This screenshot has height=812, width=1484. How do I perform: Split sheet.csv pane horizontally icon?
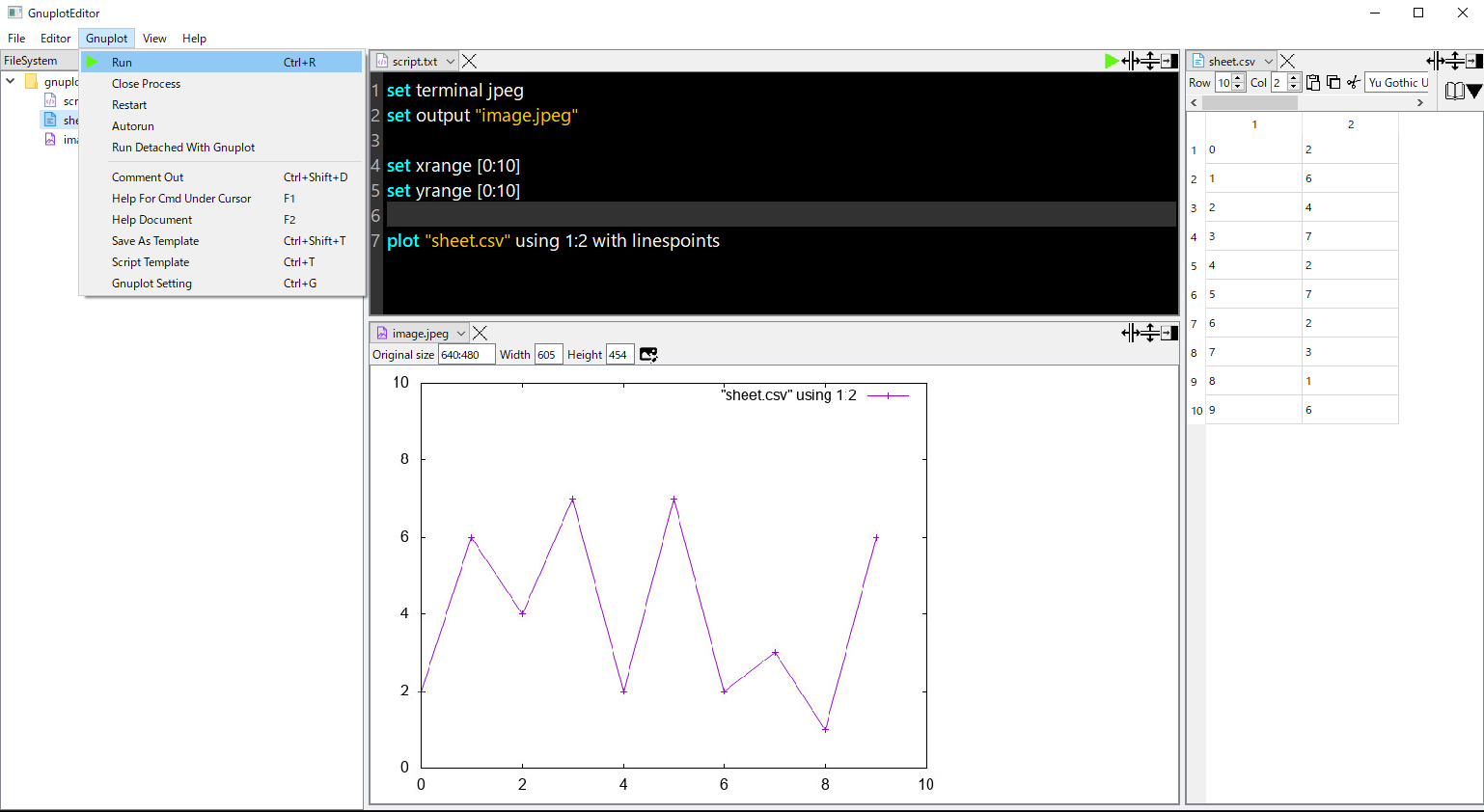(x=1436, y=61)
